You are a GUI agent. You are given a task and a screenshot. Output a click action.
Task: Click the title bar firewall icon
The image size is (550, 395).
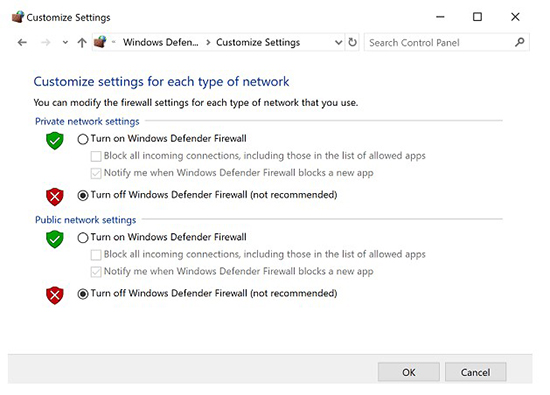(x=18, y=17)
